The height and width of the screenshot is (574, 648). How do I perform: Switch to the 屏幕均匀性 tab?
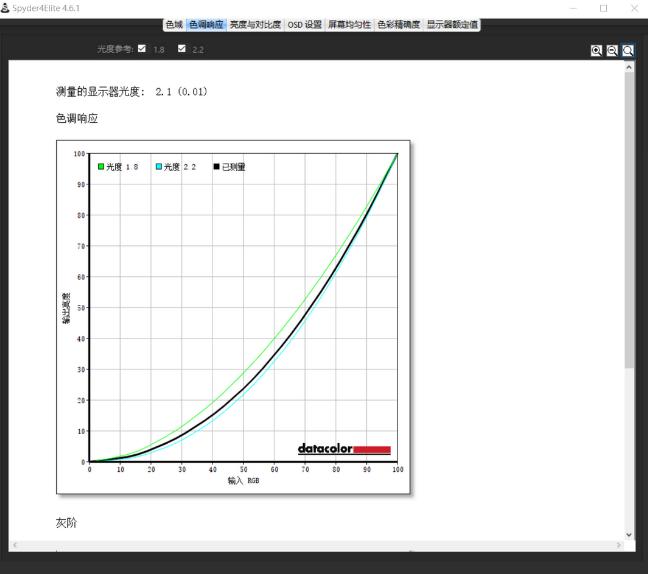point(349,25)
